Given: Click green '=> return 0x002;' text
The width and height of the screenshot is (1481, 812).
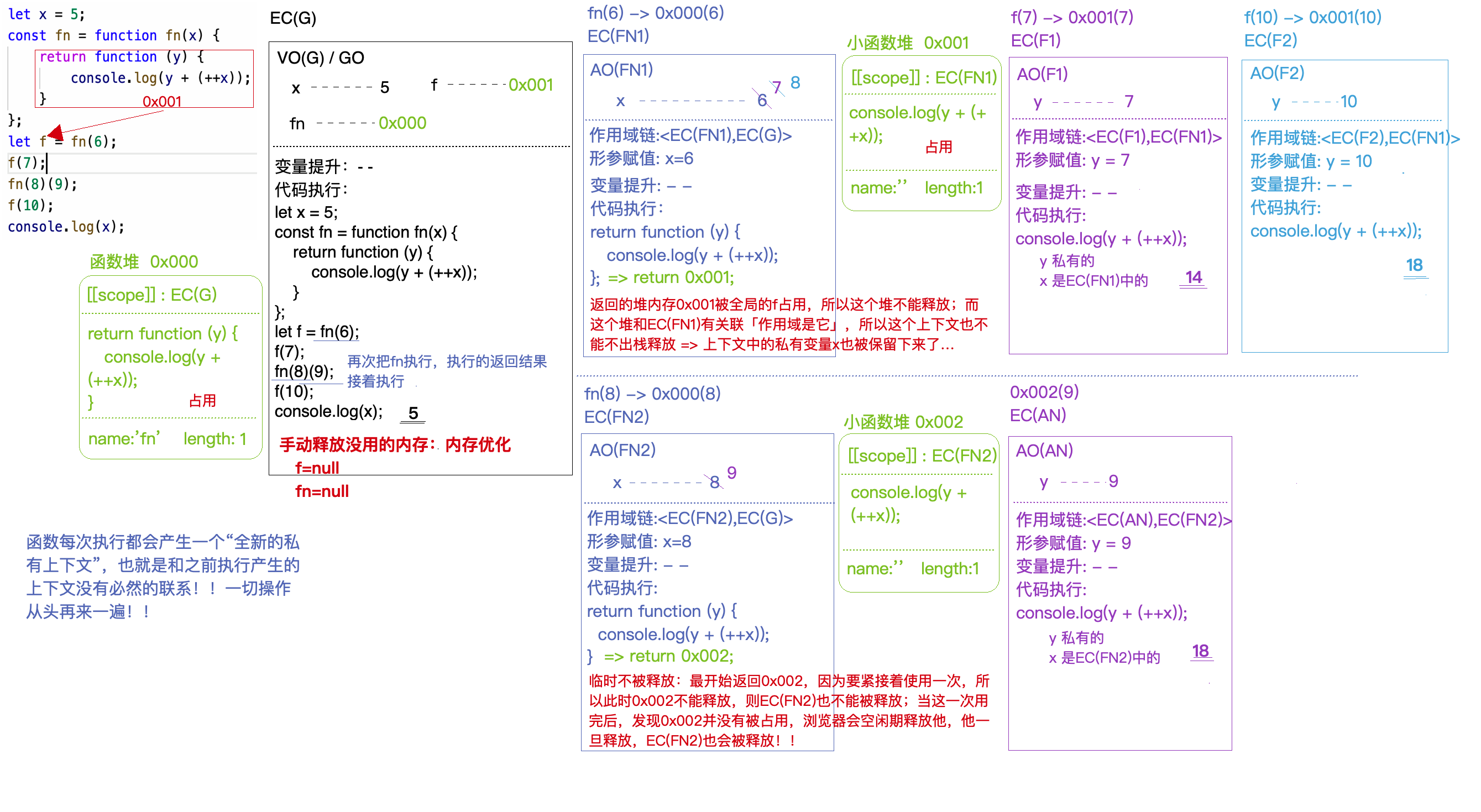Looking at the screenshot, I should 669,656.
